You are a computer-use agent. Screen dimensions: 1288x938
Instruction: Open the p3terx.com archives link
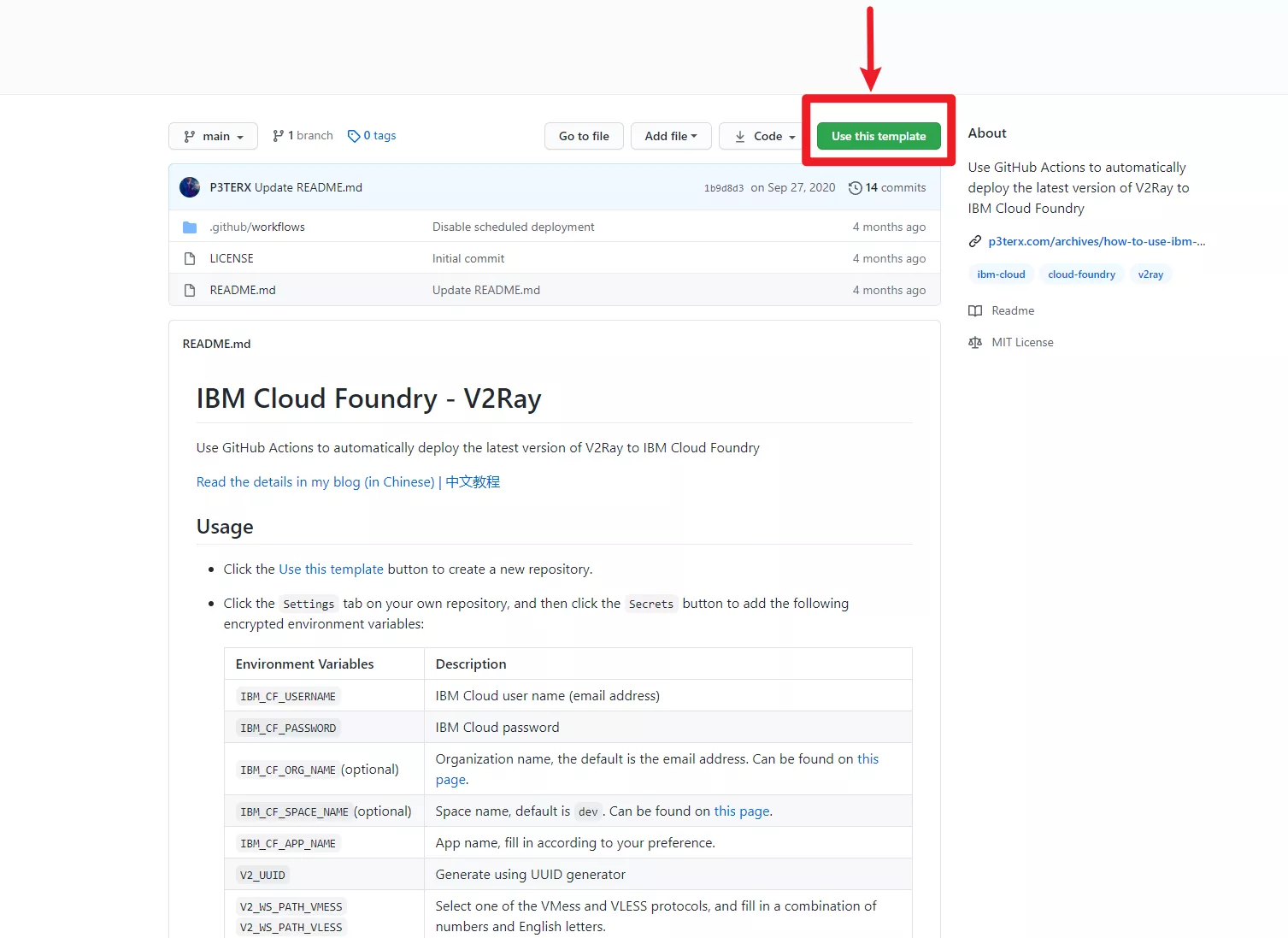click(1097, 241)
